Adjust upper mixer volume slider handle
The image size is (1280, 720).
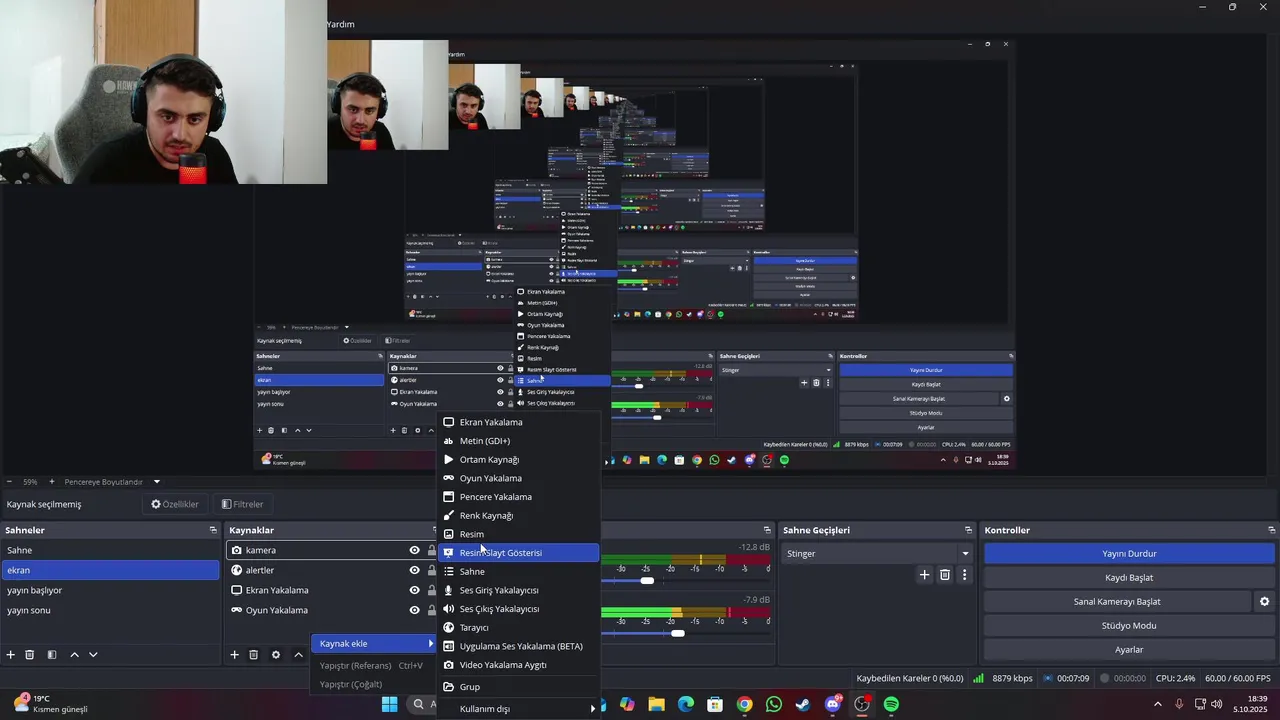(647, 581)
